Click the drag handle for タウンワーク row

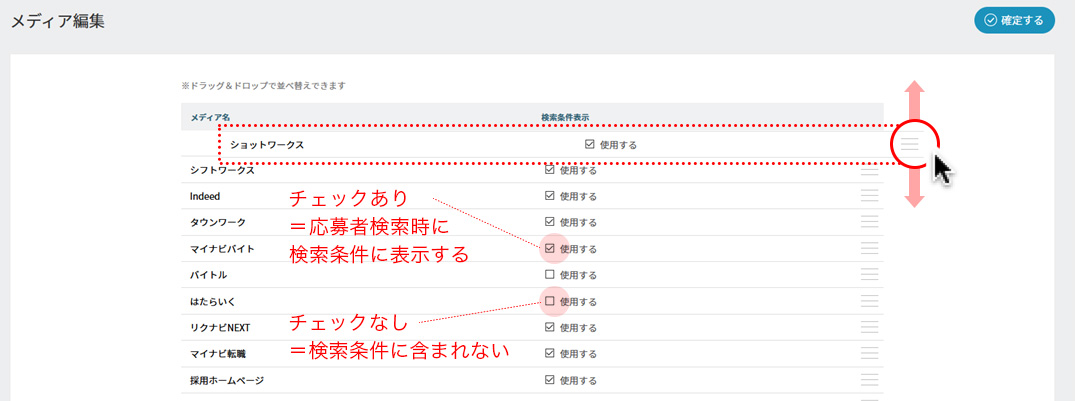point(869,222)
